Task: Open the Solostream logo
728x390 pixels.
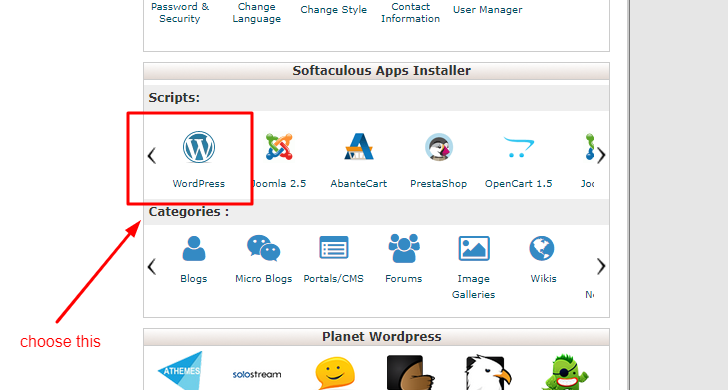Action: [x=257, y=374]
